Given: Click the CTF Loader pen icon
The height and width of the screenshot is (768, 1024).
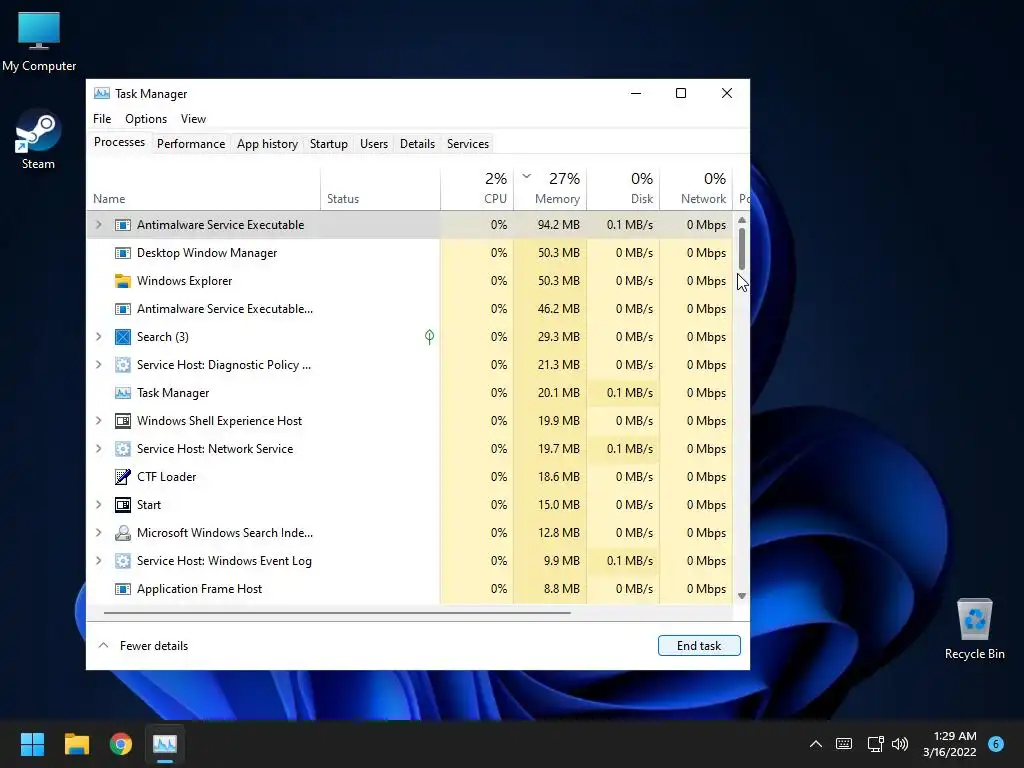Looking at the screenshot, I should (123, 477).
